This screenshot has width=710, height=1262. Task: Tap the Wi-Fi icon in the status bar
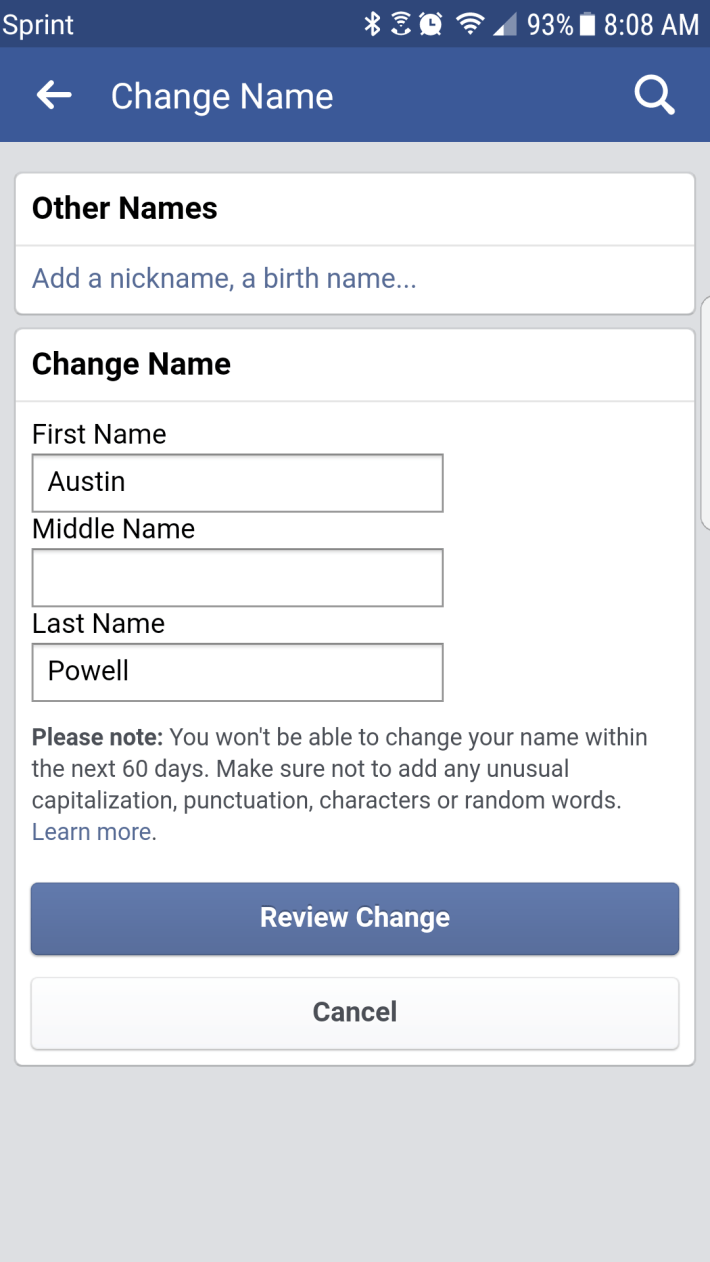point(467,23)
